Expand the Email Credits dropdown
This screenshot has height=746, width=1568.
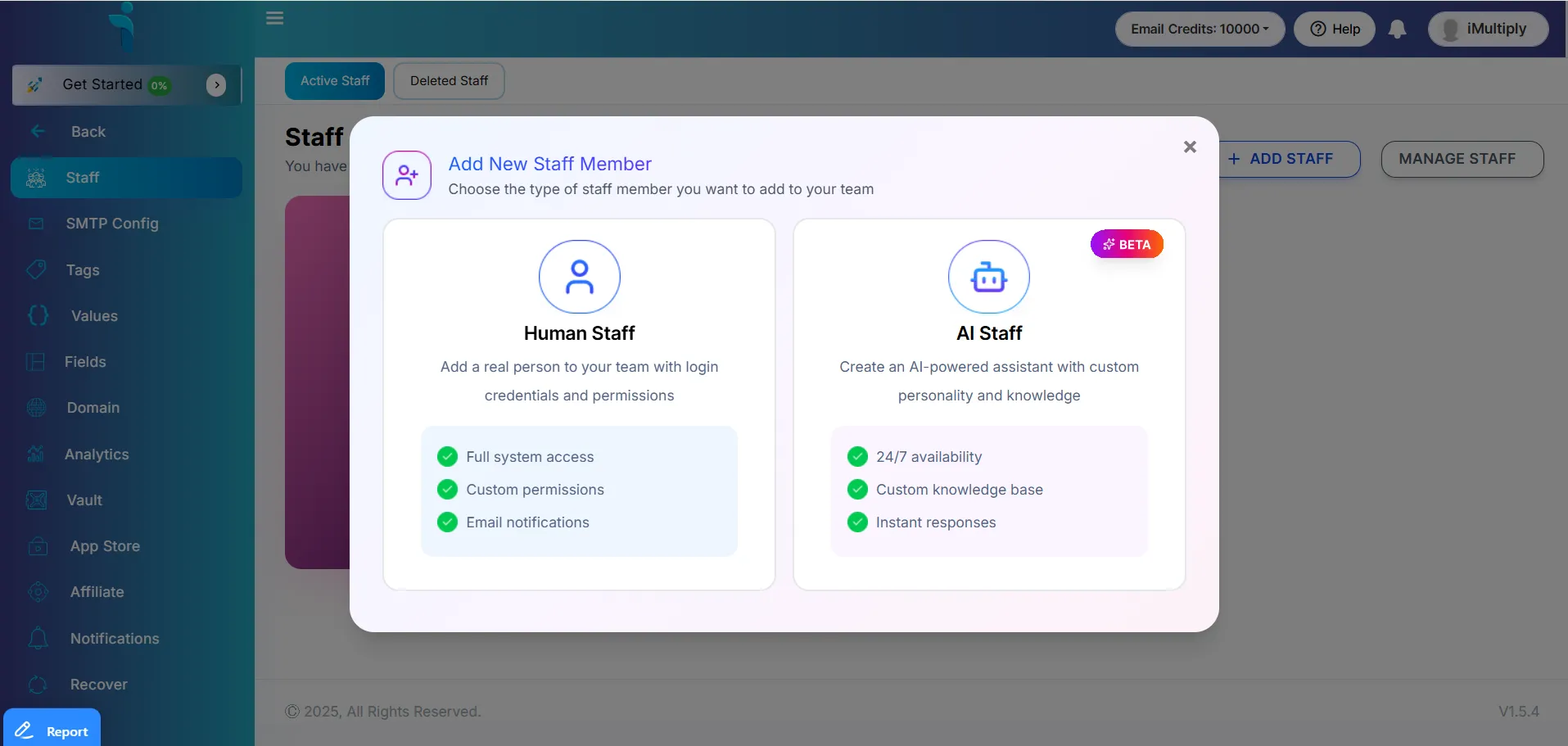tap(1199, 29)
